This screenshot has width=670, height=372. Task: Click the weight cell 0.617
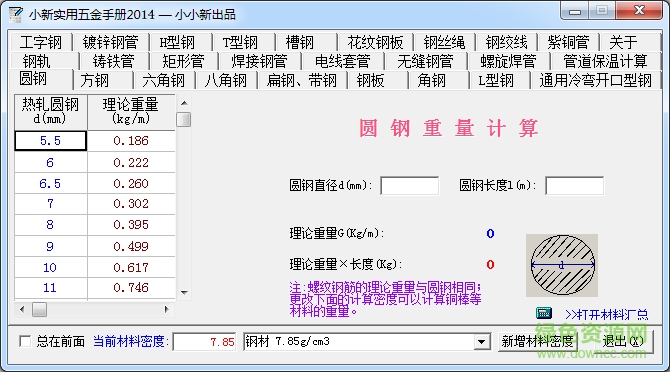click(x=131, y=267)
